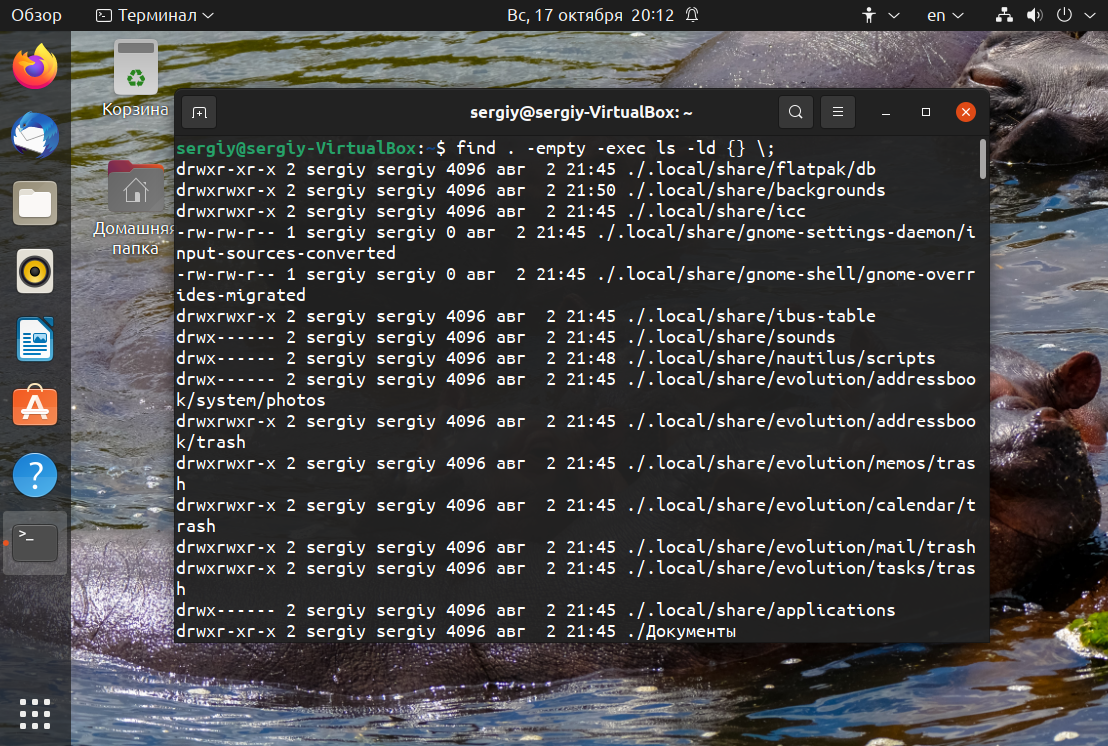Expand the system menu arrow at top right

pyautogui.click(x=1090, y=15)
